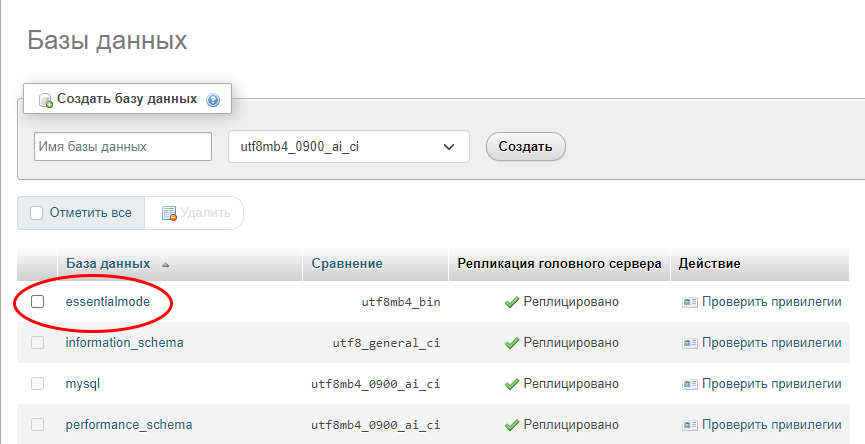The height and width of the screenshot is (444, 865).
Task: Click privileges icon in performance_schema row
Action: coord(689,425)
